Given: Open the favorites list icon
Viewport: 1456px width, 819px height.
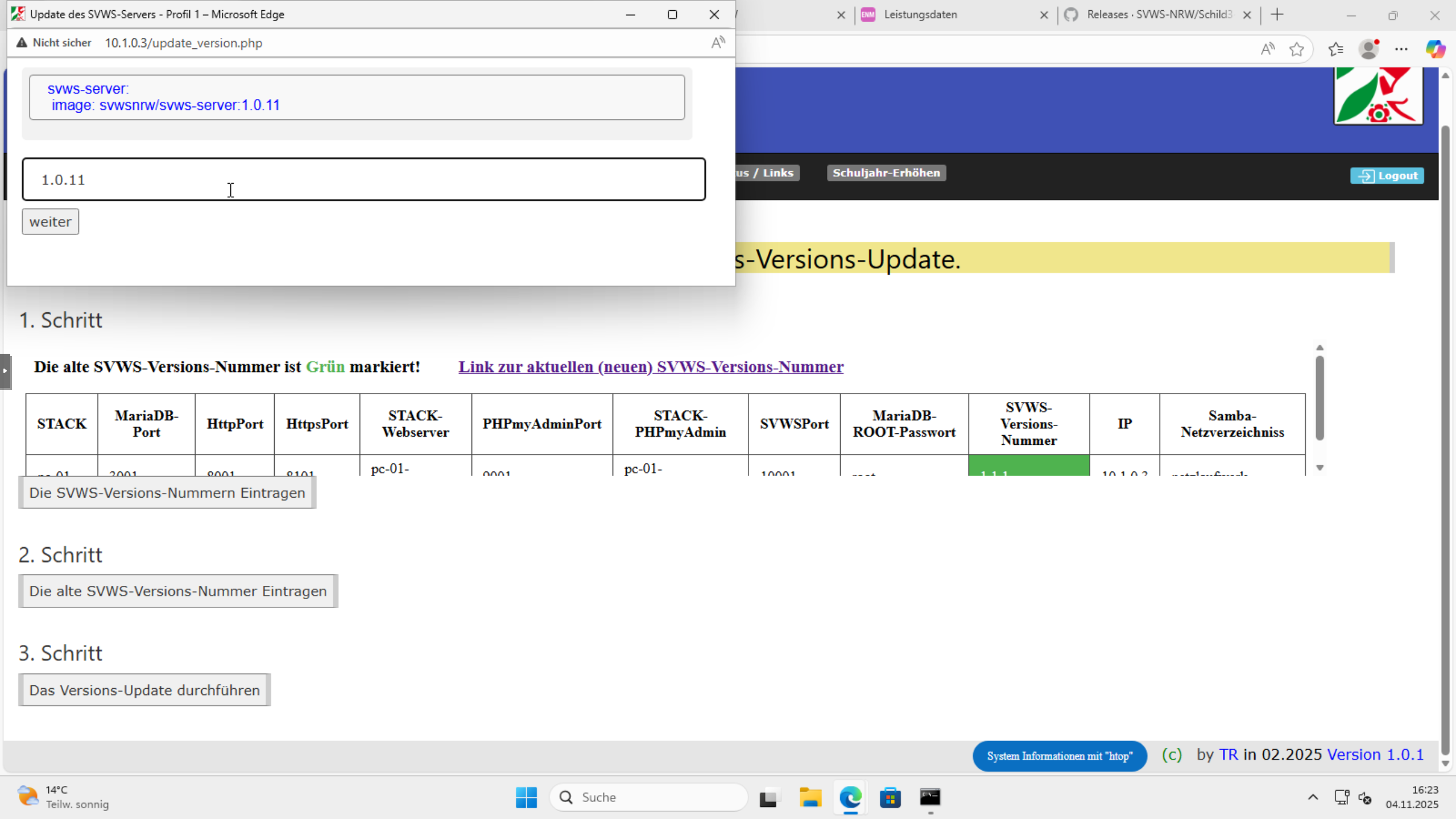Looking at the screenshot, I should tap(1336, 49).
